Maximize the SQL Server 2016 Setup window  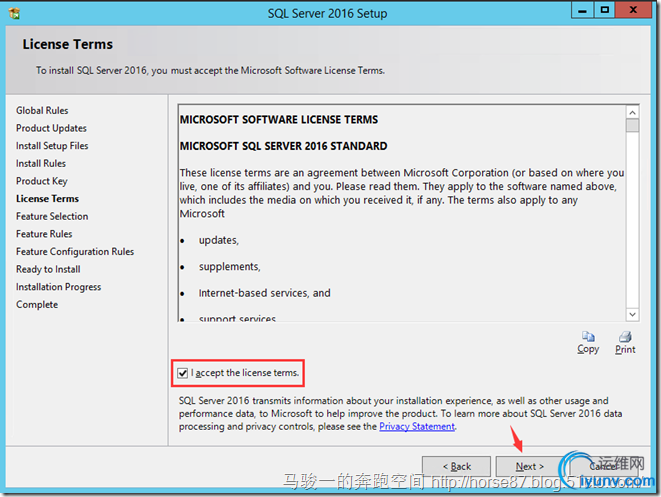pyautogui.click(x=605, y=10)
